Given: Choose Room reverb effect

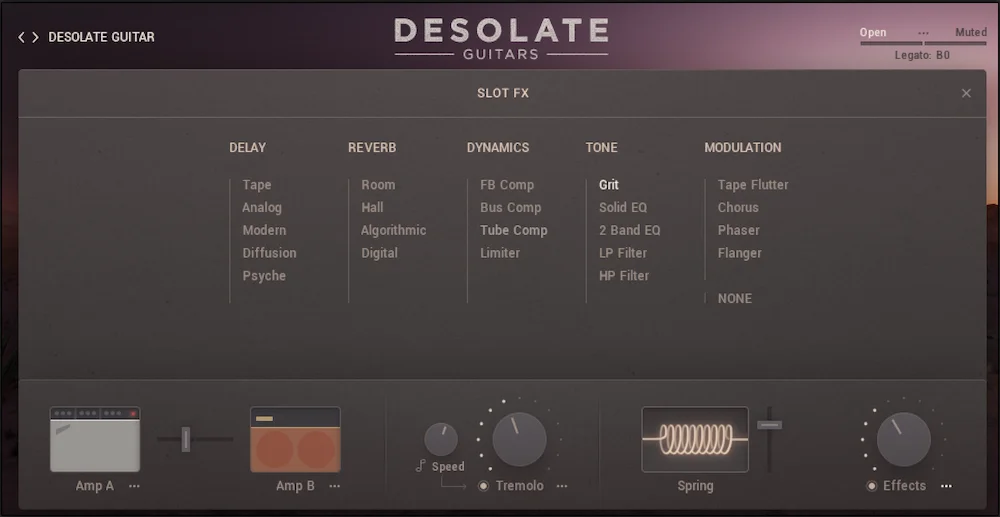Looking at the screenshot, I should (378, 185).
